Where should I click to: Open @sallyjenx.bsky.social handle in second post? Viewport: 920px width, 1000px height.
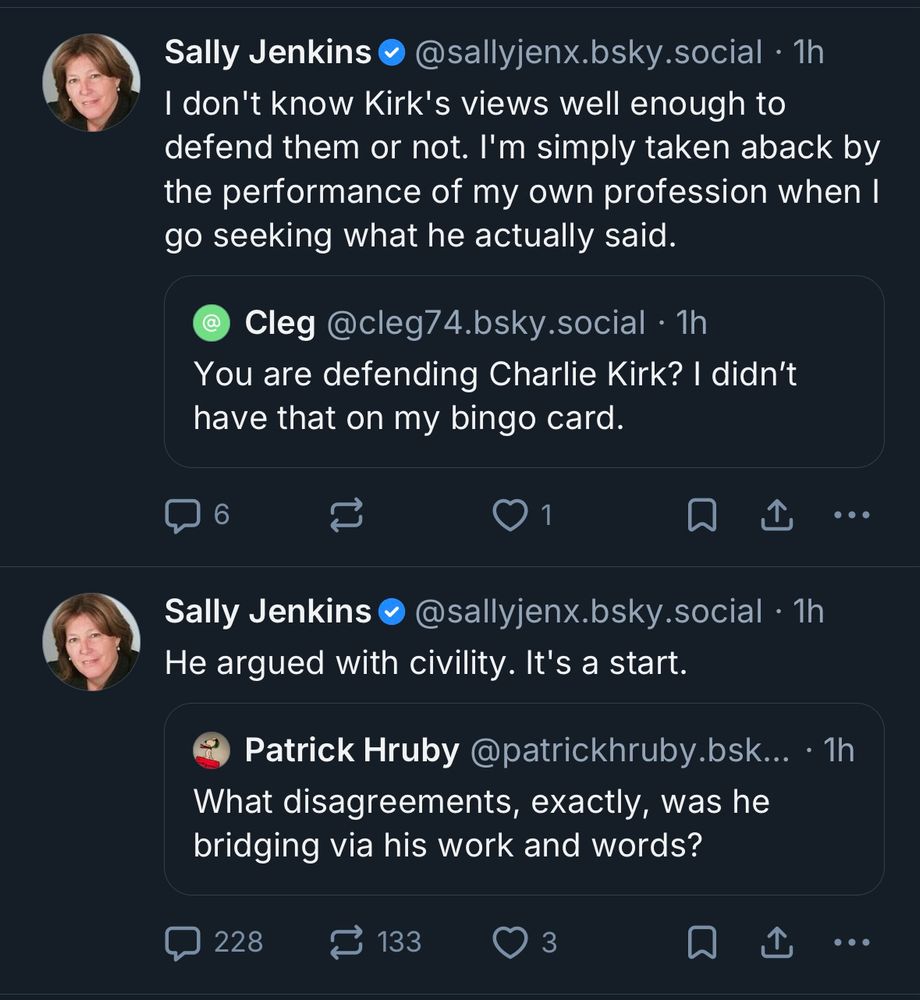pos(587,611)
